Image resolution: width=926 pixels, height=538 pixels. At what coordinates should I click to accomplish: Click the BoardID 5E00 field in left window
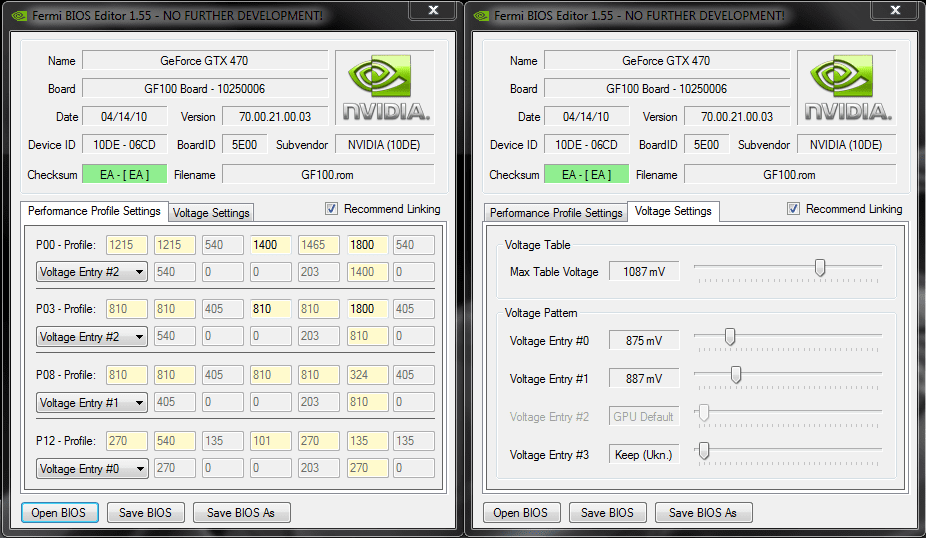click(x=244, y=145)
